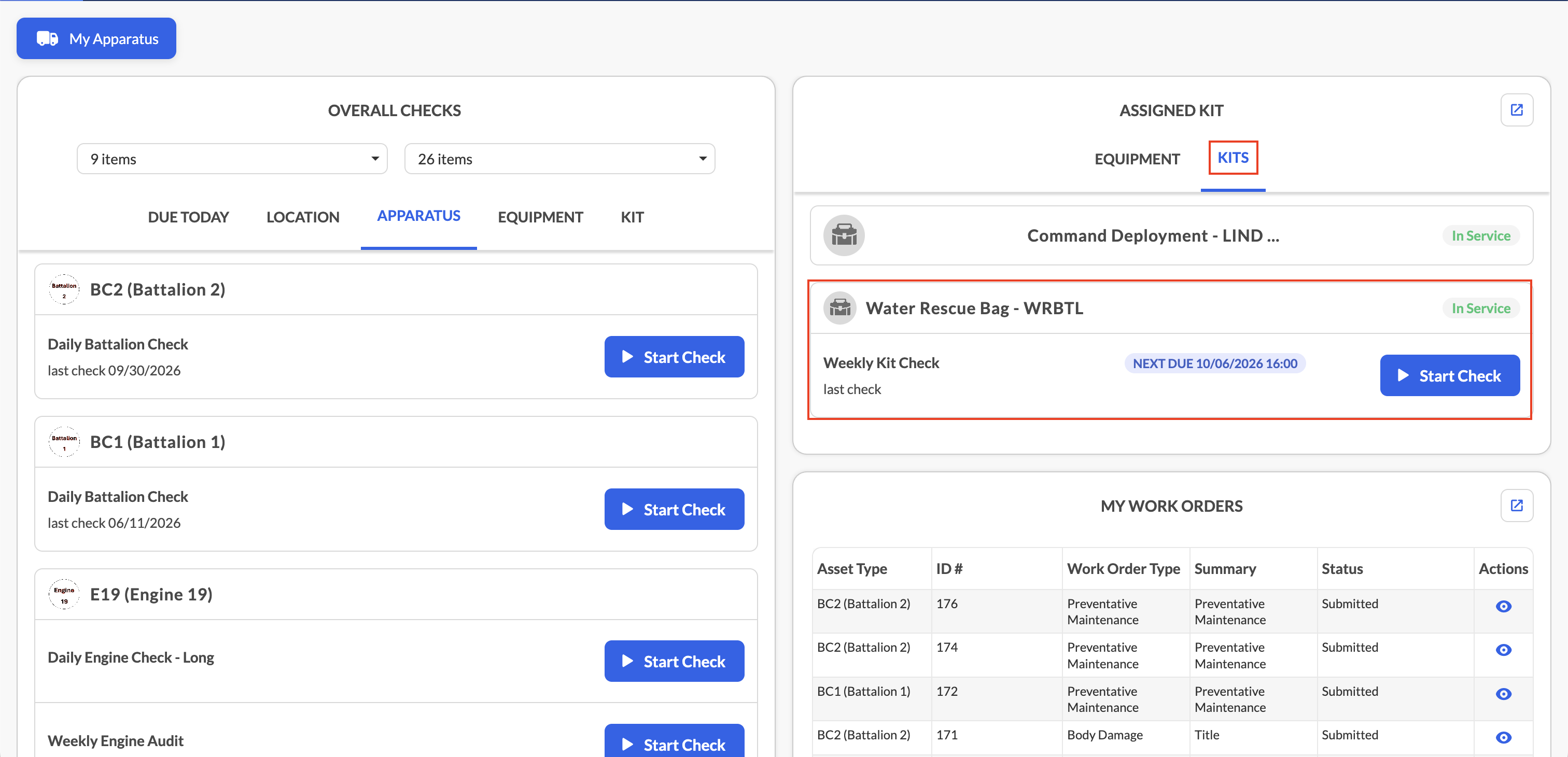This screenshot has height=757, width=1568.
Task: Open My Work Orders external link icon
Action: click(x=1516, y=506)
